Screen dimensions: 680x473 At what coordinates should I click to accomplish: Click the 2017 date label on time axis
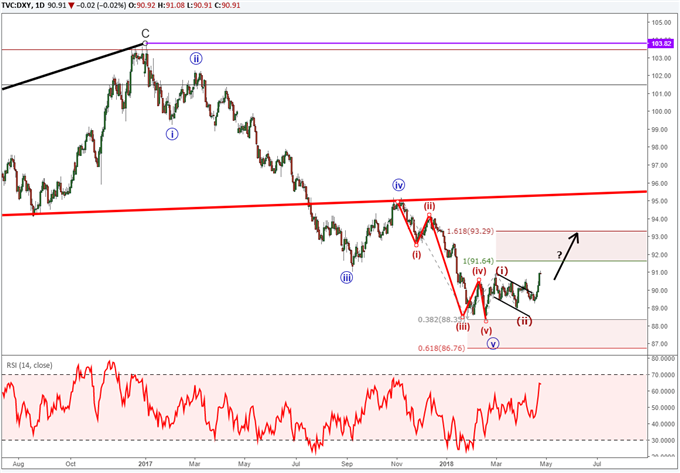146,464
